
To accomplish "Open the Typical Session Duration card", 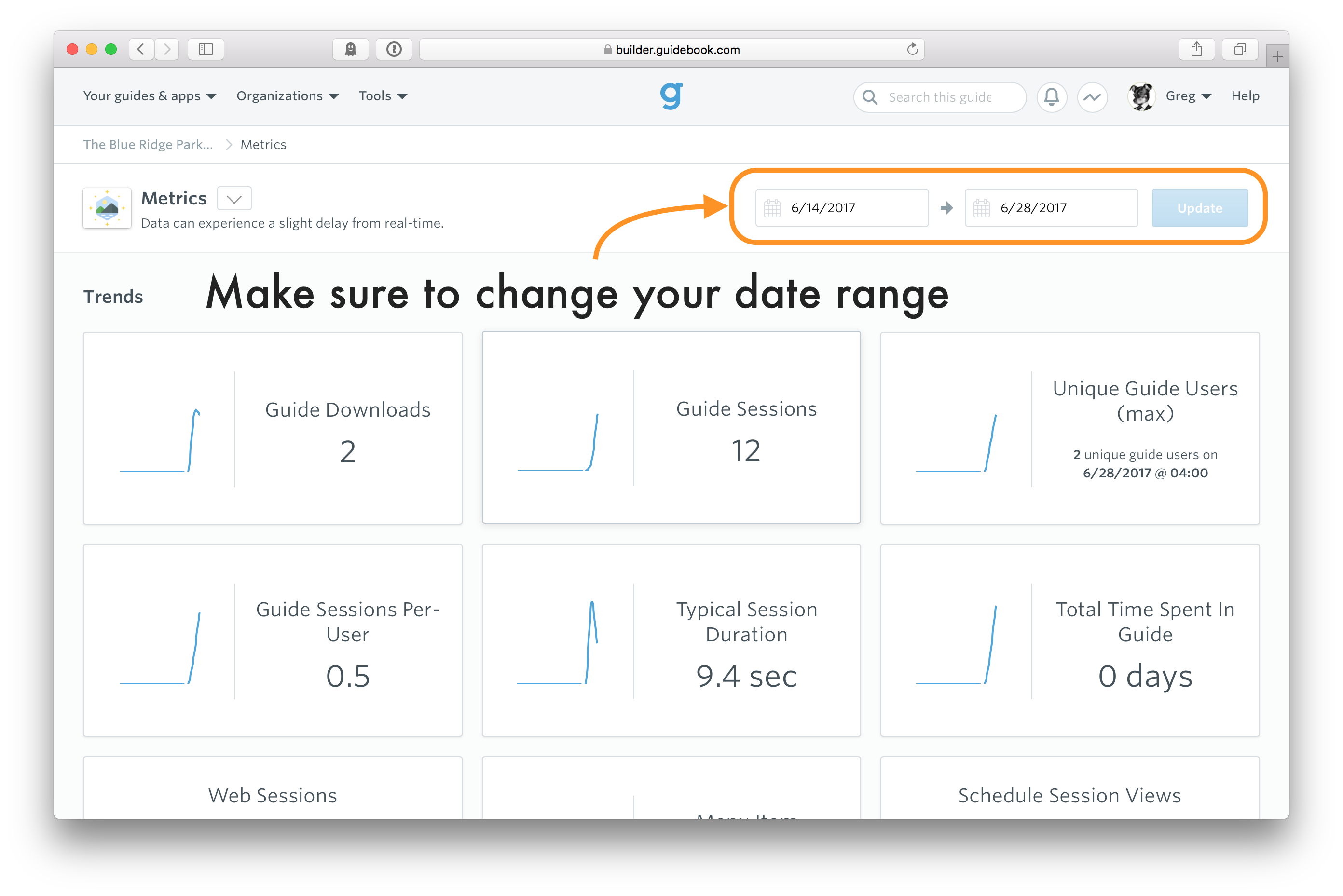I will tap(671, 640).
